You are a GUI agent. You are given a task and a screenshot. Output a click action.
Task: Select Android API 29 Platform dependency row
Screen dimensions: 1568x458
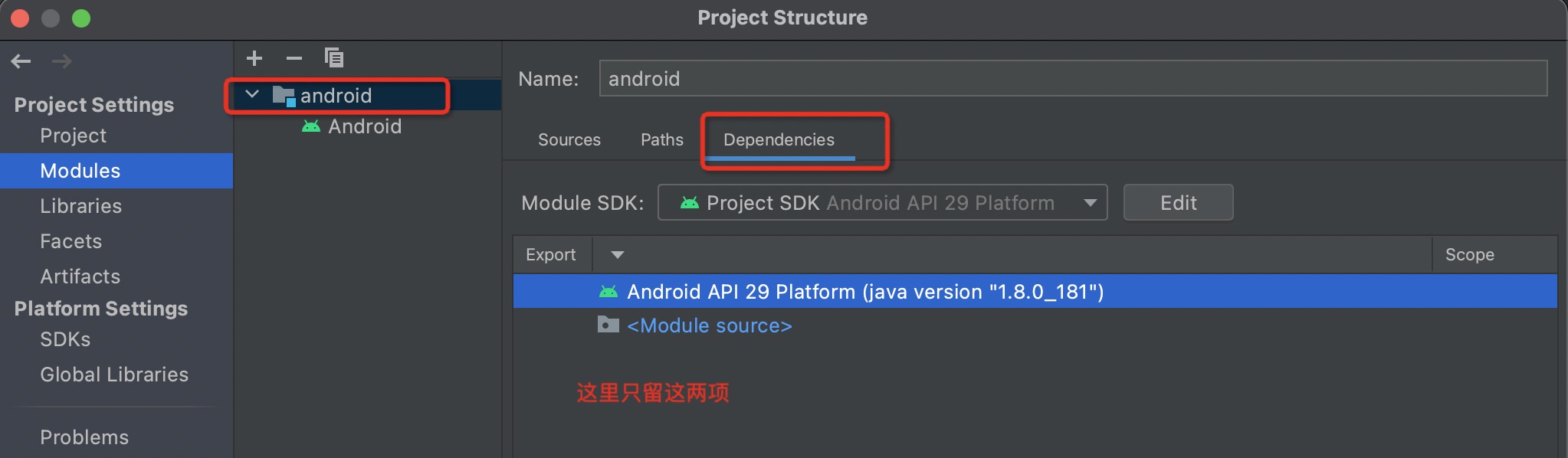(x=1035, y=292)
